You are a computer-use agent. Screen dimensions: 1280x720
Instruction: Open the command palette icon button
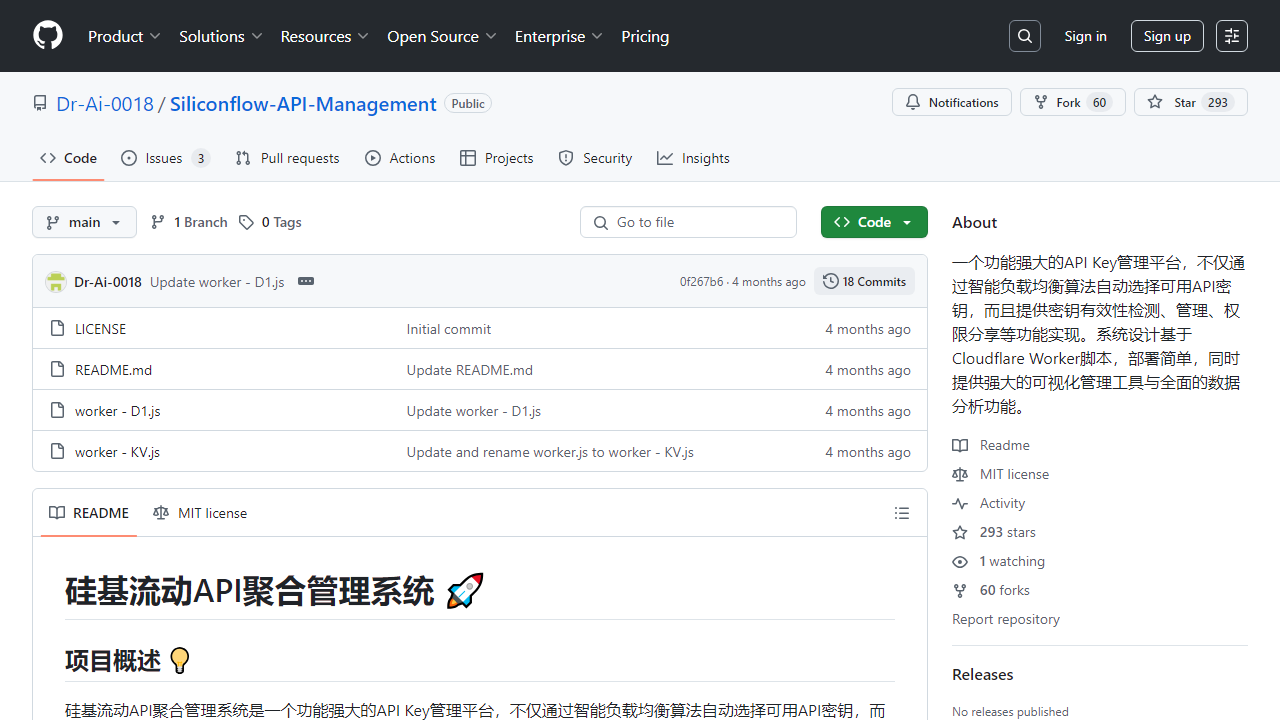[x=1232, y=36]
